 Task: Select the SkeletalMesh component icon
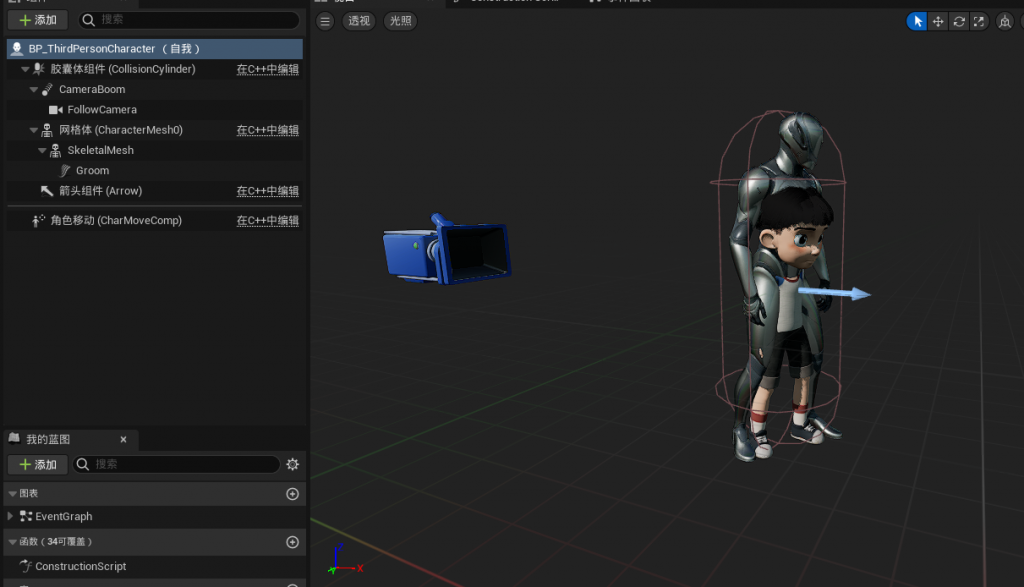click(56, 150)
